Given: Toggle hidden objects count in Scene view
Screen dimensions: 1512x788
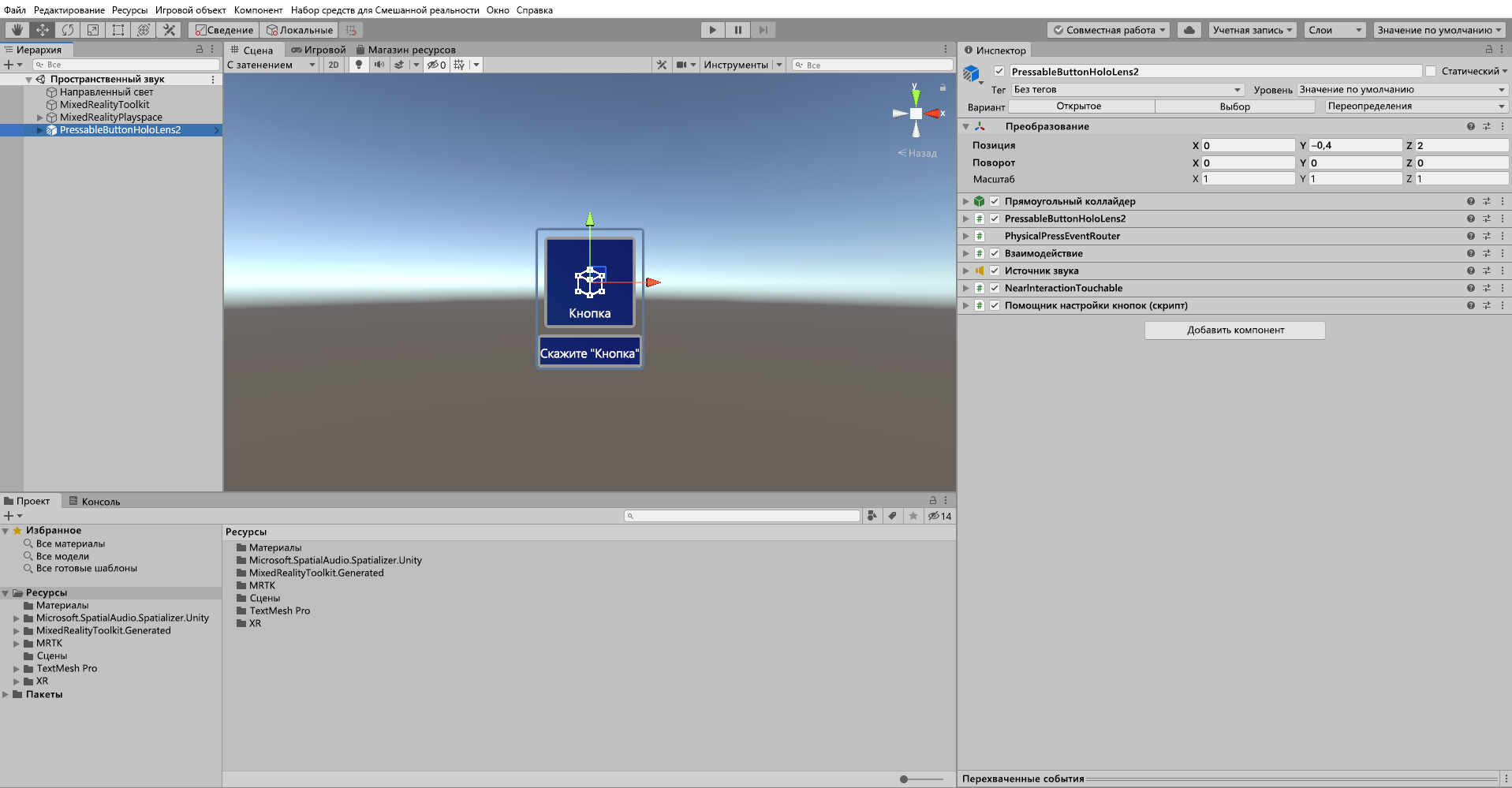Looking at the screenshot, I should tap(437, 65).
